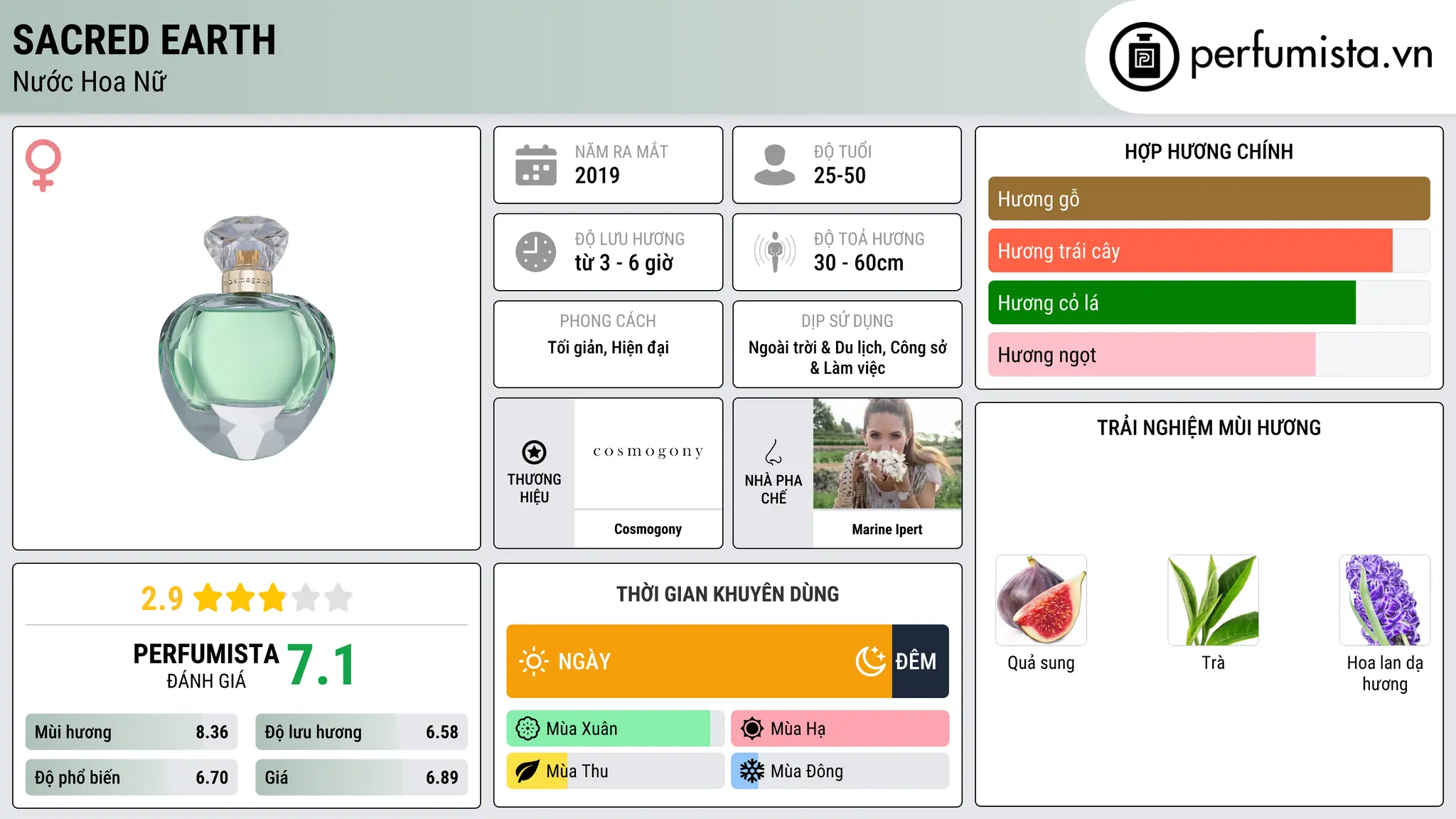Image resolution: width=1456 pixels, height=819 pixels.
Task: Click the Hoa lan dạ hương note label
Action: pyautogui.click(x=1385, y=673)
